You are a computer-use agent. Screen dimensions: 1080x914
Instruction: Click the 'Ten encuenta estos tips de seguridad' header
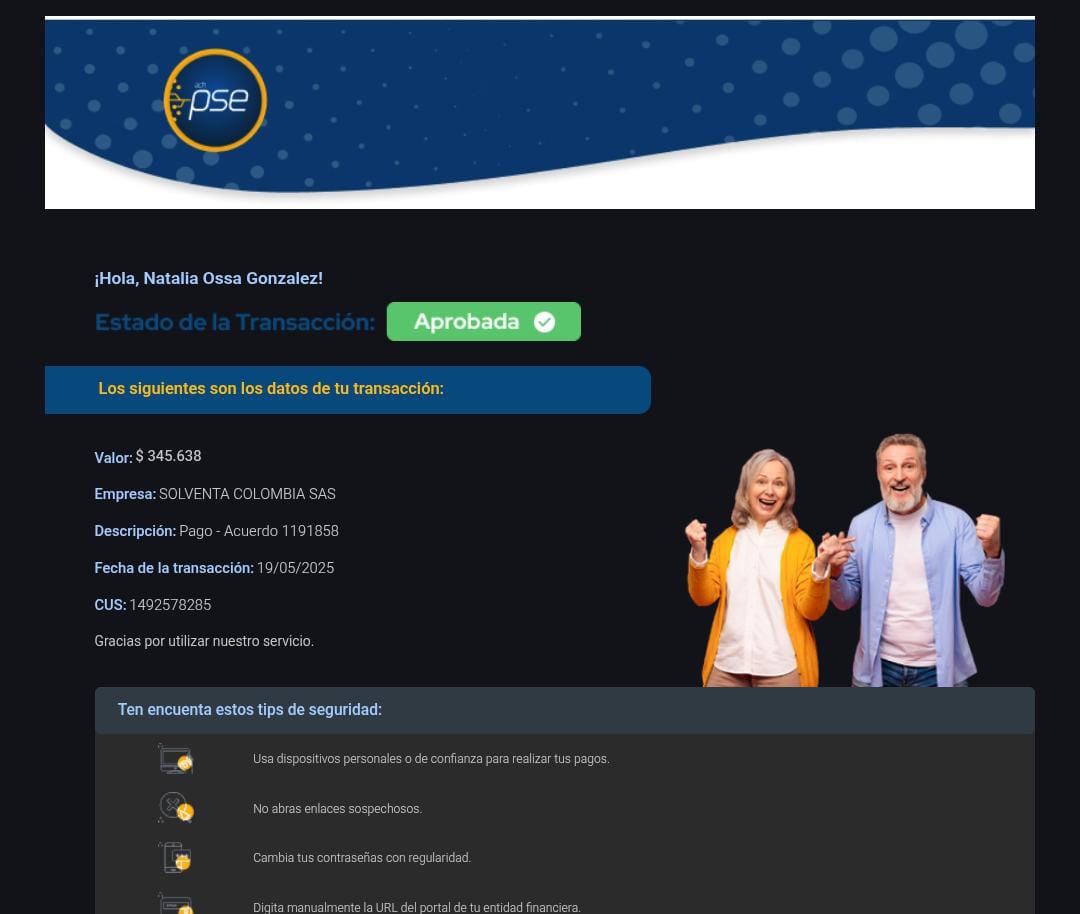tap(250, 710)
